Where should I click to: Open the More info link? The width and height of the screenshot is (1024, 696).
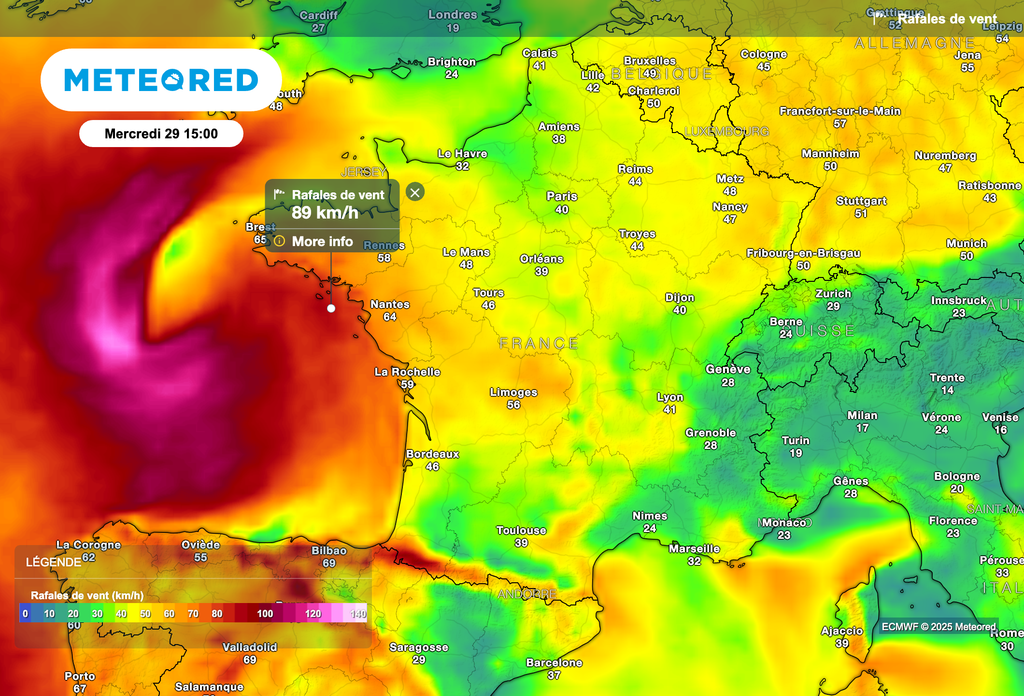tap(322, 241)
